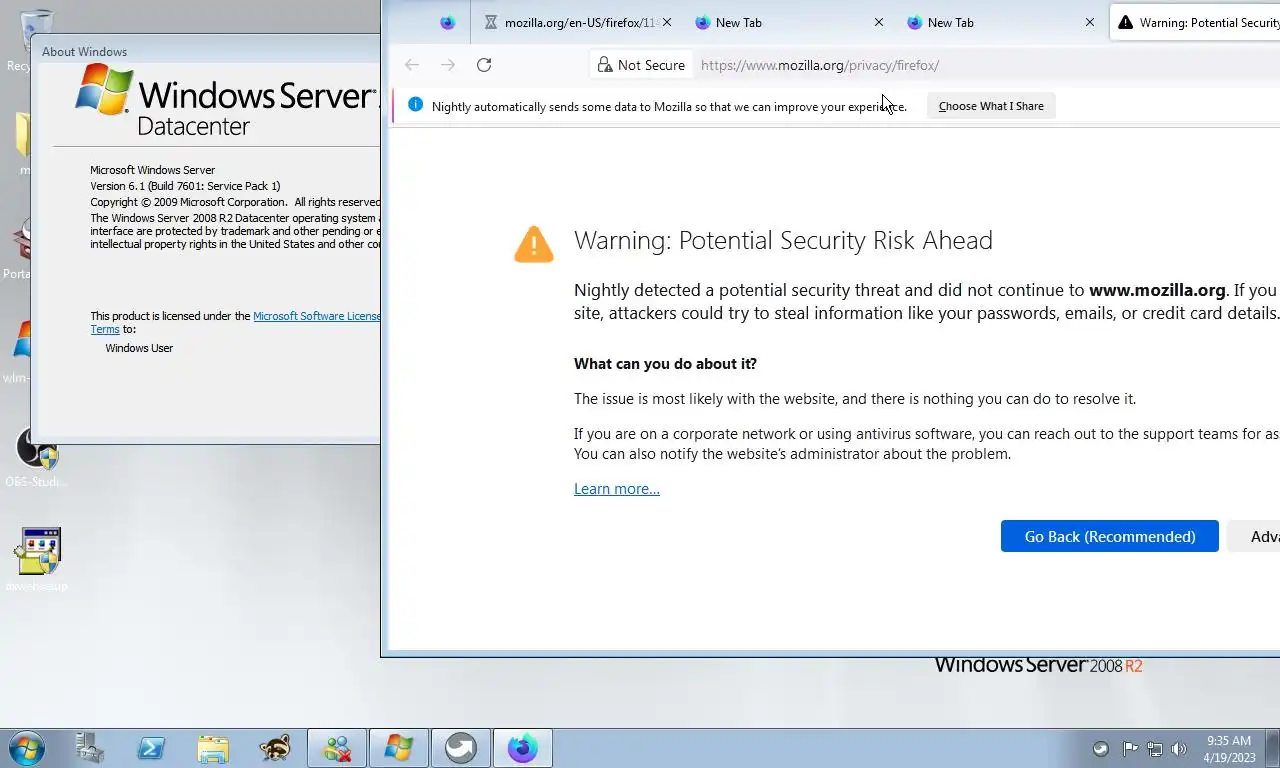Open Microsoft Software License Terms link

tap(316, 316)
